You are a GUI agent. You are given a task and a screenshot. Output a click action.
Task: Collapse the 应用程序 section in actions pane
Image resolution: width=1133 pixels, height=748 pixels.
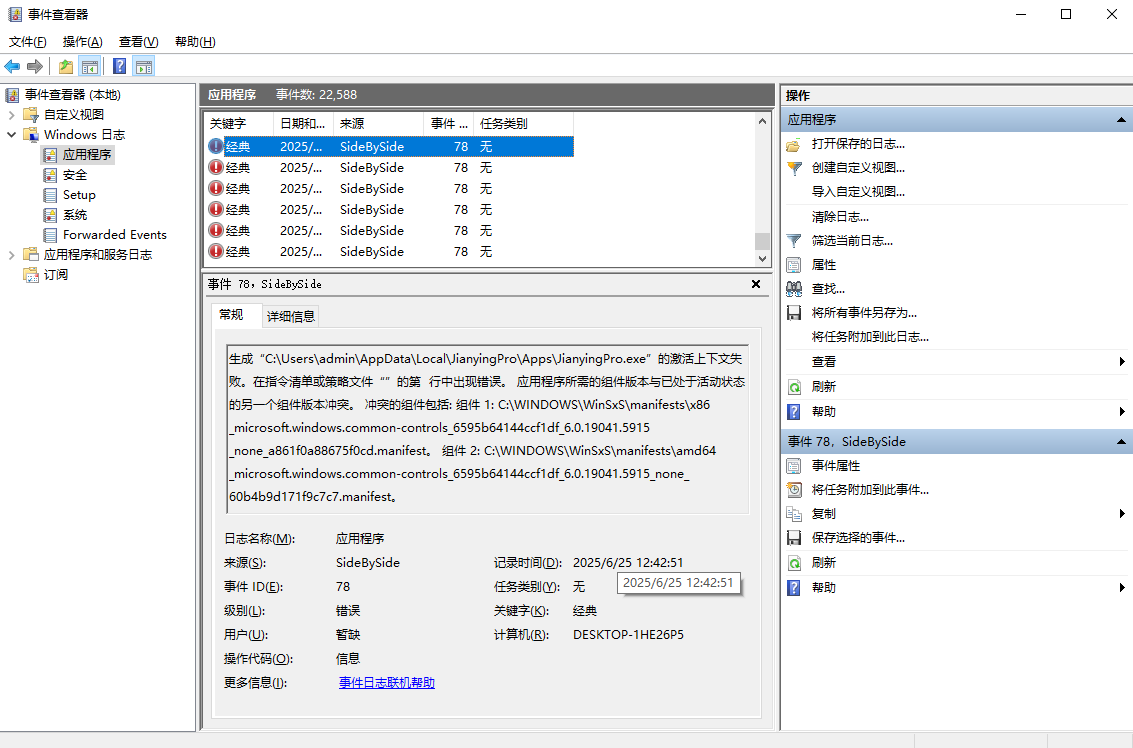(x=1123, y=119)
